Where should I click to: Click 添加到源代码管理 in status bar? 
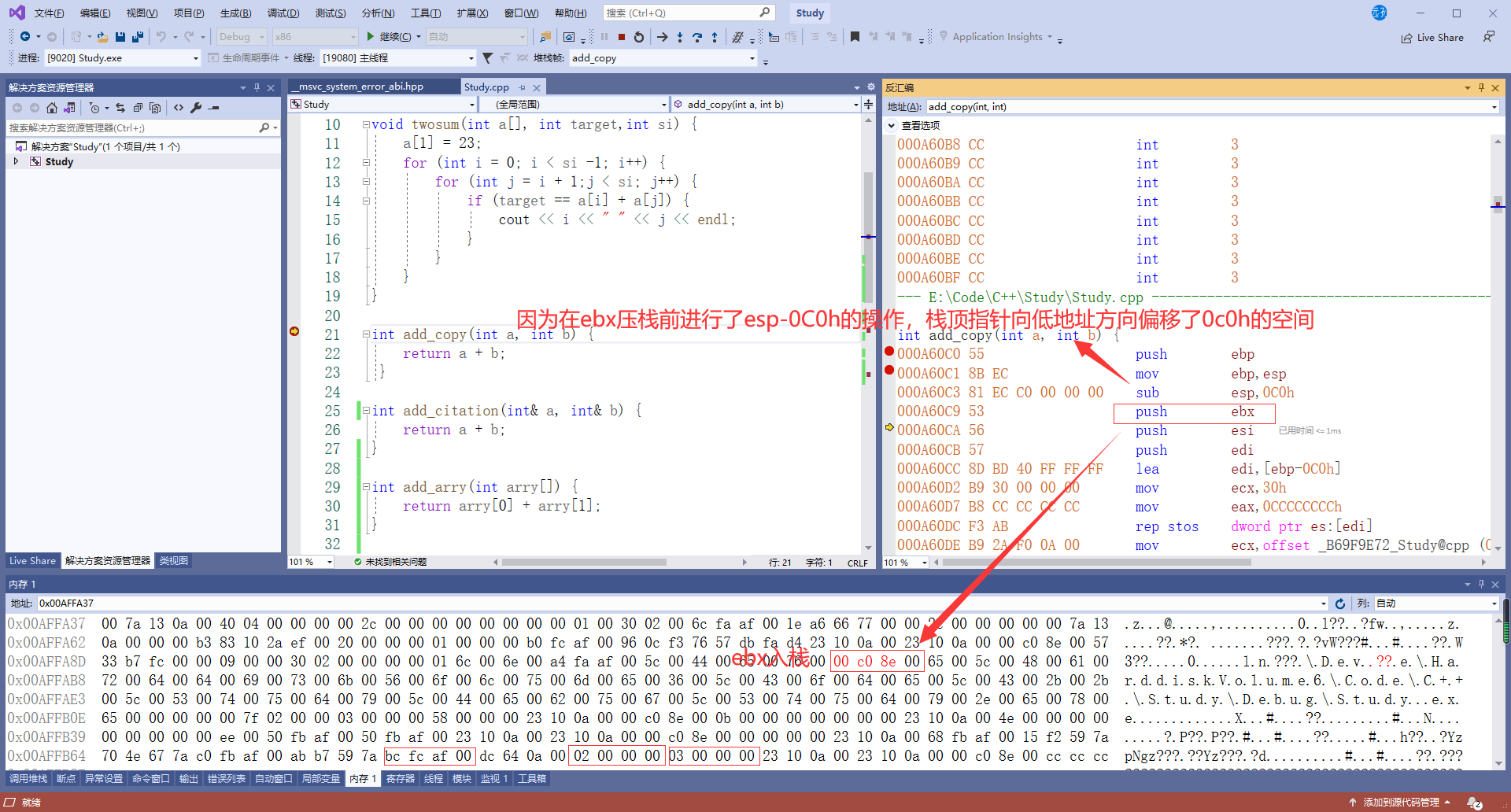tap(1400, 802)
